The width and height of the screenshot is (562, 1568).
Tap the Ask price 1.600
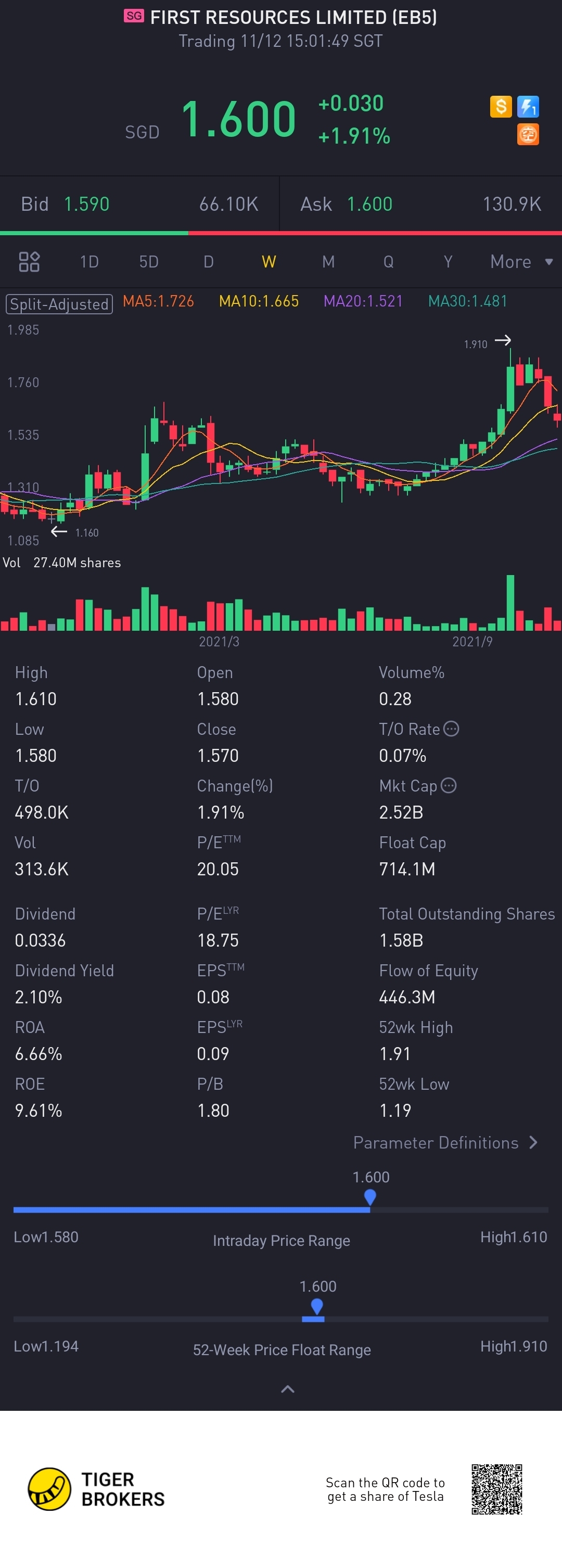tap(369, 204)
